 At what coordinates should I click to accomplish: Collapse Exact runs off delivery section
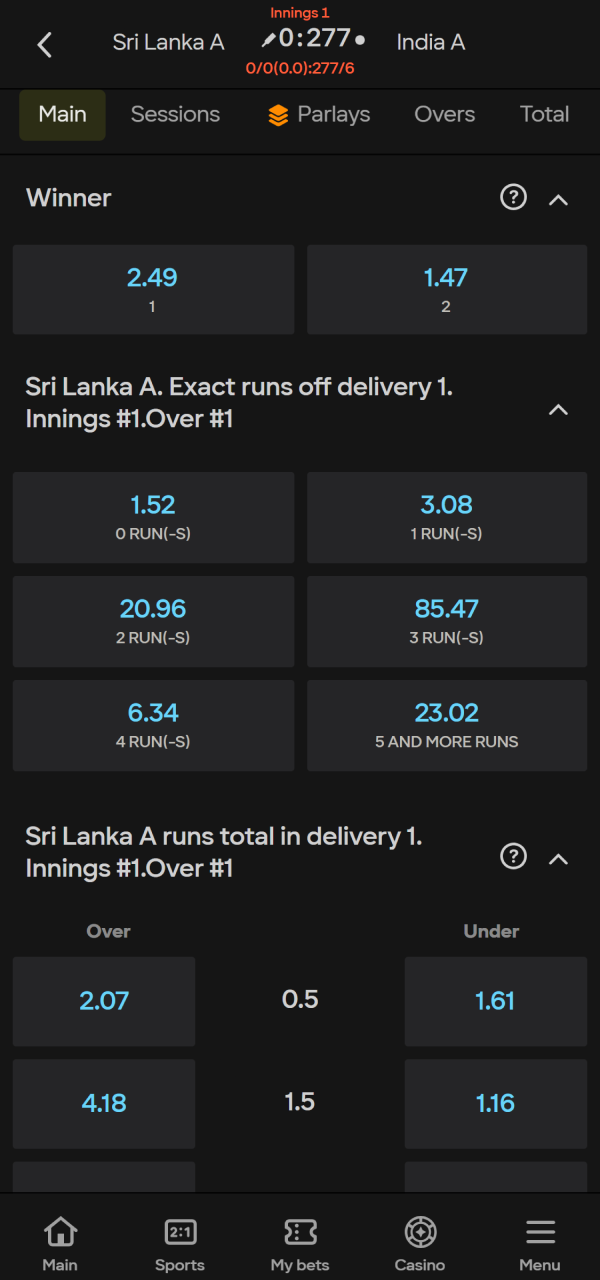[x=559, y=409]
